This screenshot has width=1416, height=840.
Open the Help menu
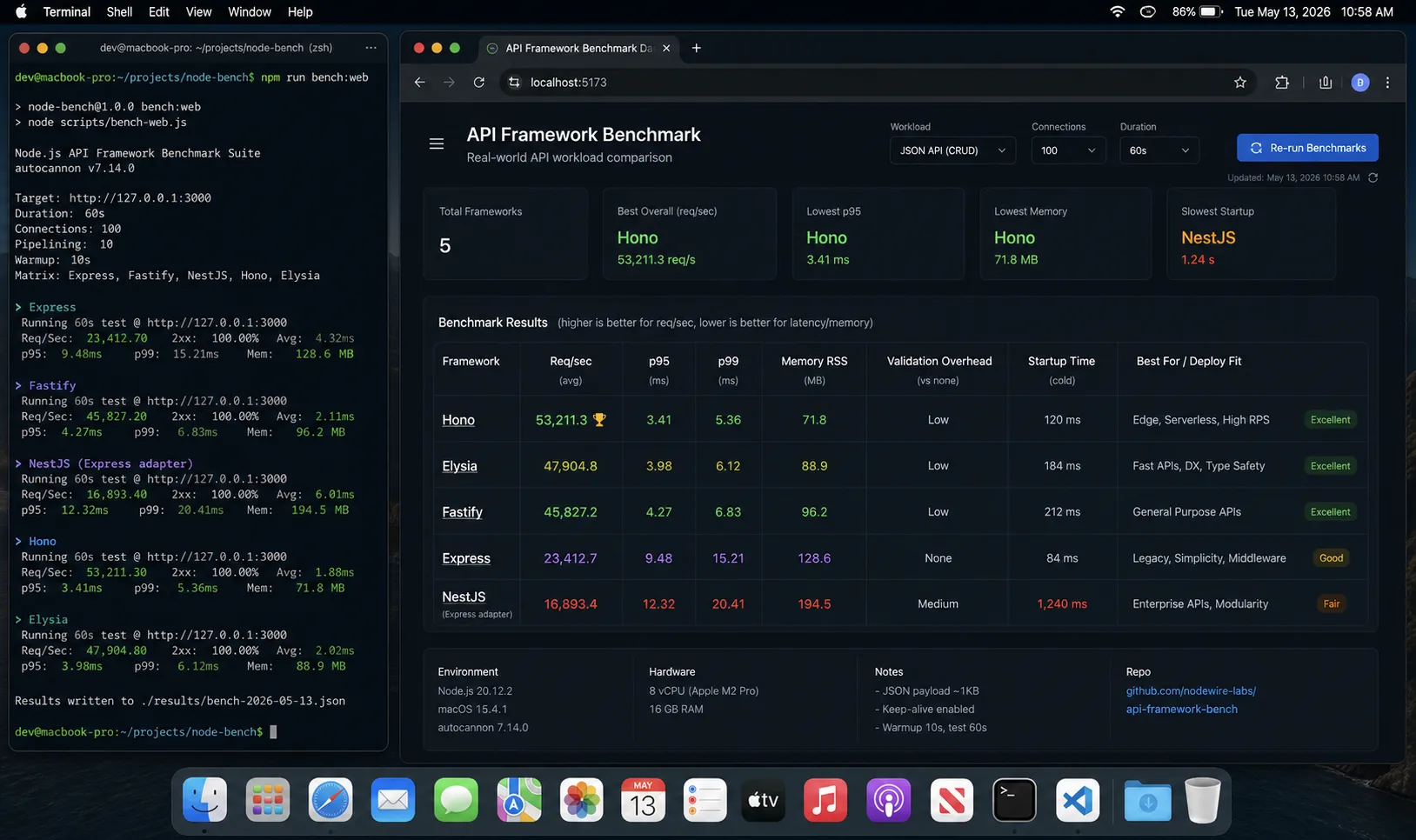(x=300, y=11)
